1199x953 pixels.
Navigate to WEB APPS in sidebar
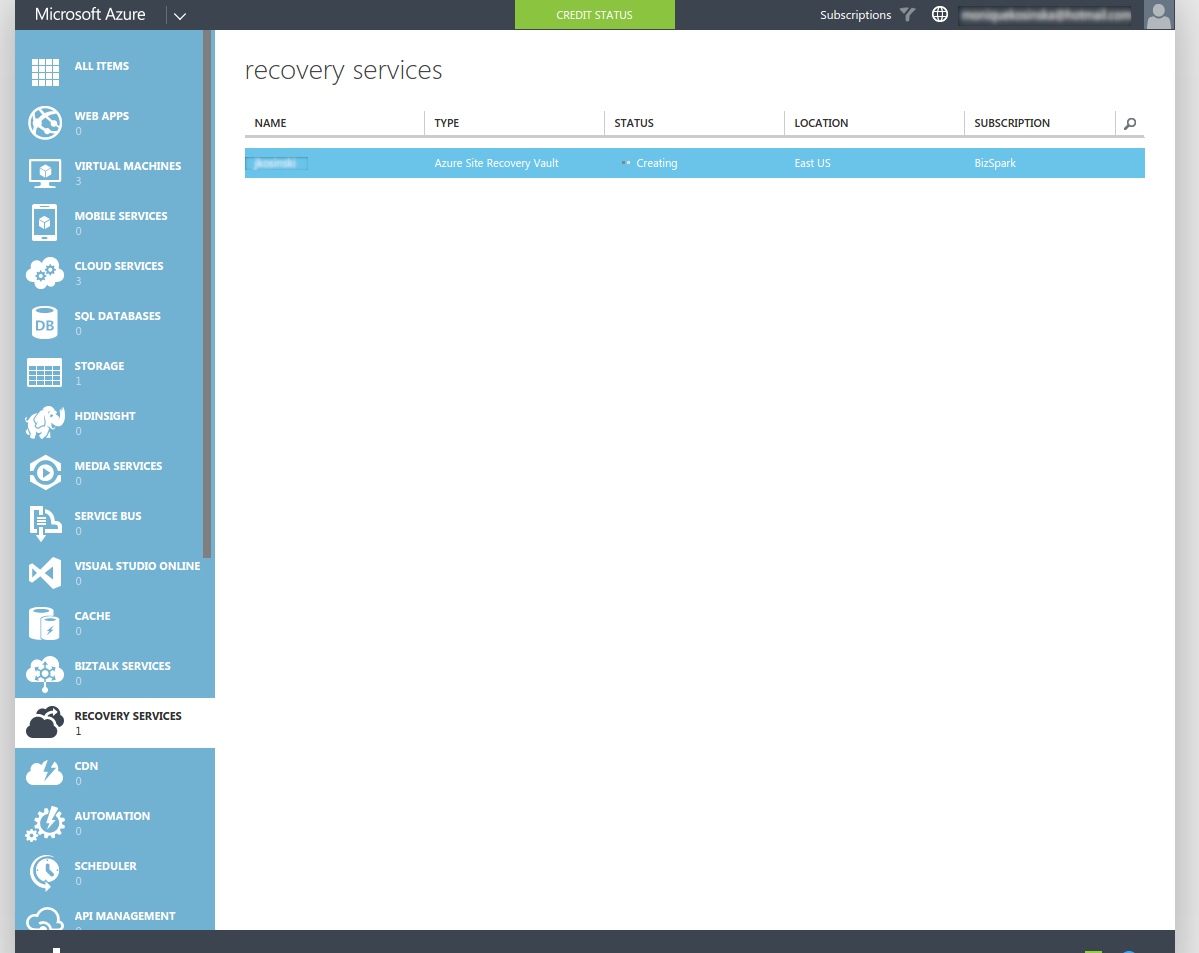pyautogui.click(x=102, y=116)
